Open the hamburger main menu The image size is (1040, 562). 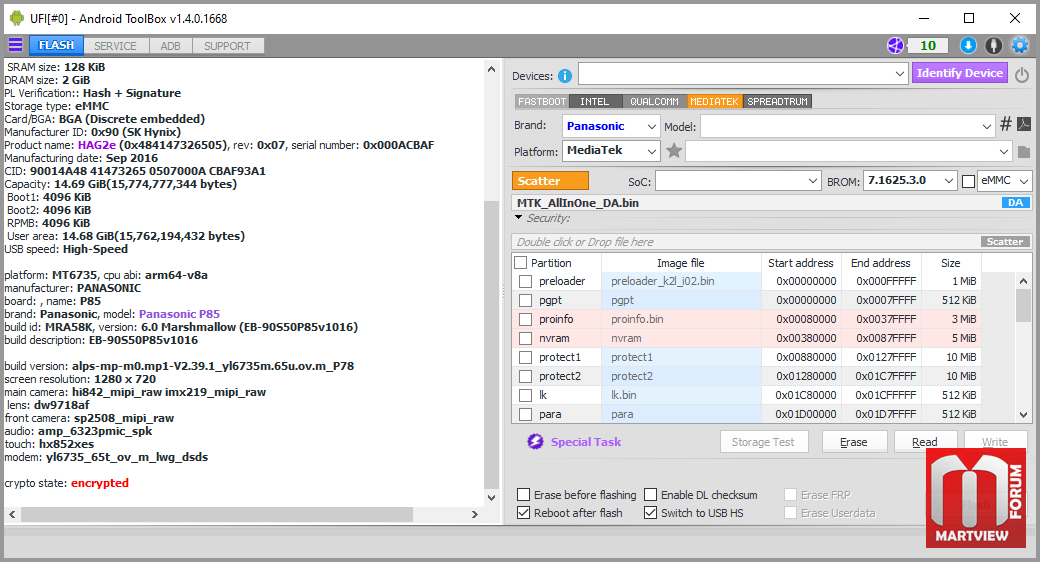pyautogui.click(x=15, y=45)
